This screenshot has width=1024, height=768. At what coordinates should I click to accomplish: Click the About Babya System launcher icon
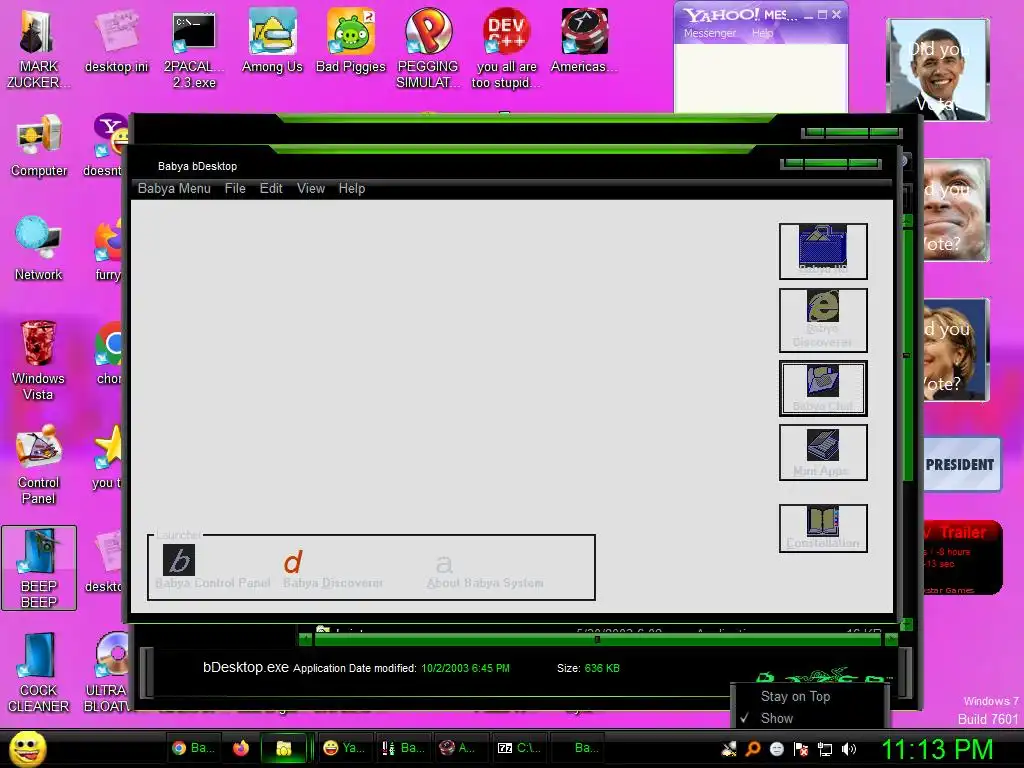click(x=444, y=563)
